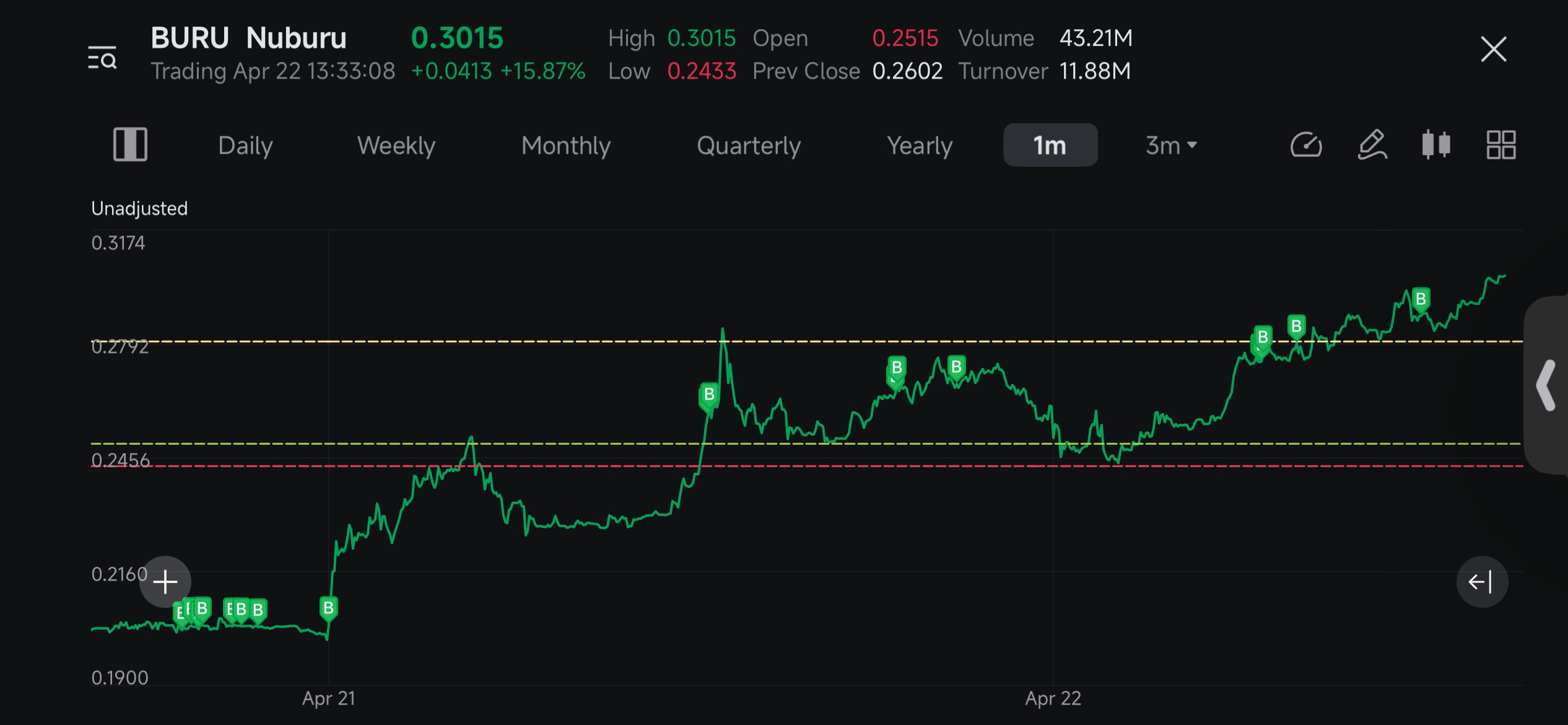Screen dimensions: 1568x725
Task: Select the pencil drawing tool
Action: (1372, 145)
